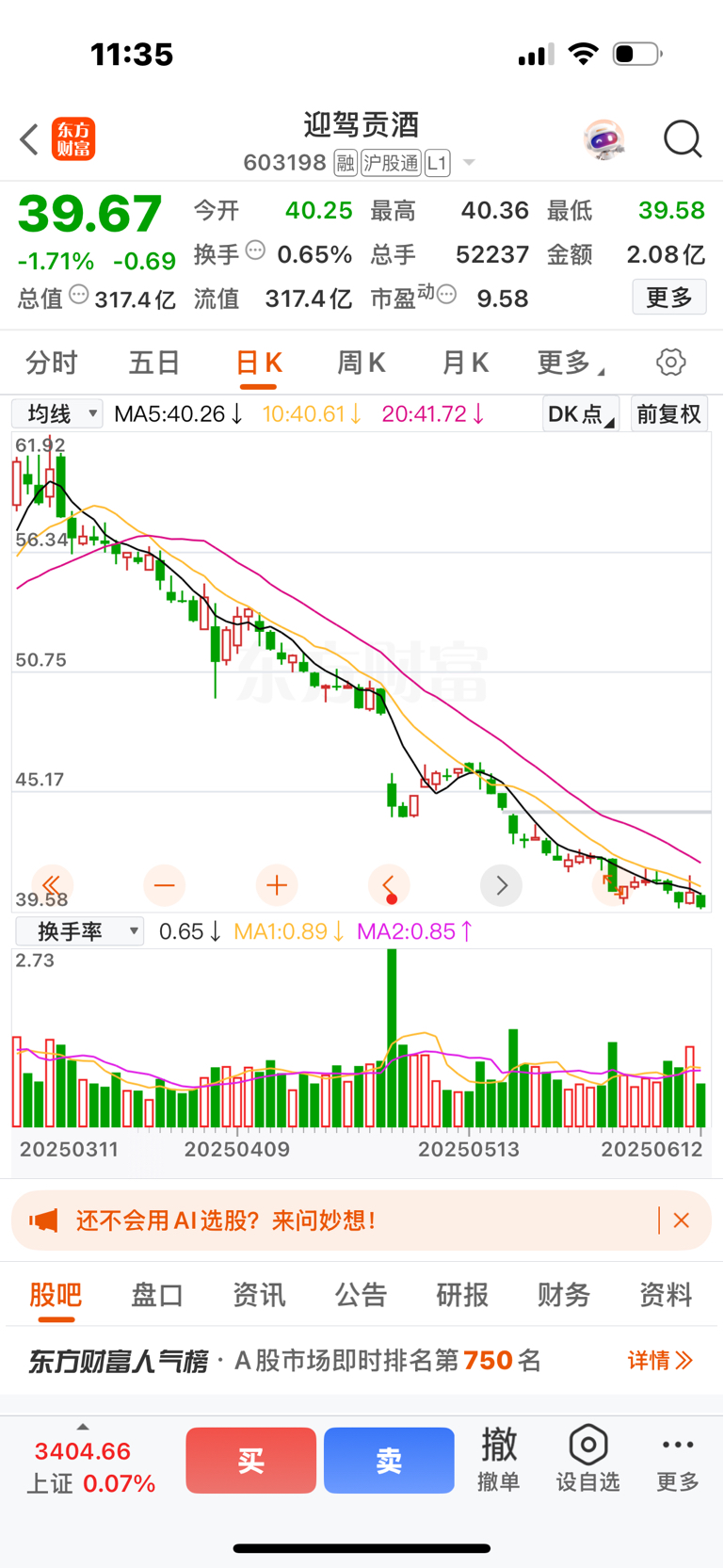Viewport: 724px width, 1568px height.
Task: Open the AI robot assistant icon
Action: (603, 139)
